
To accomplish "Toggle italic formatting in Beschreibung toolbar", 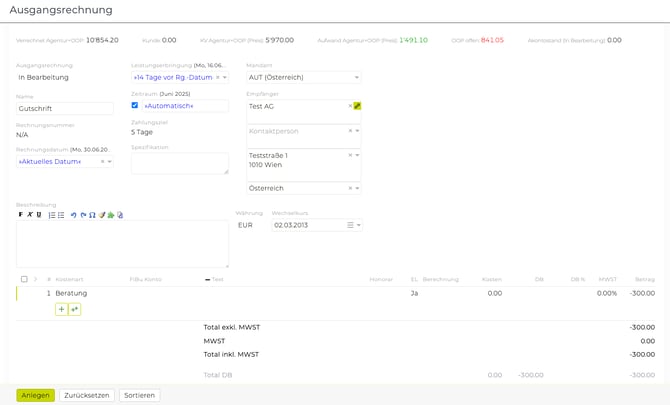I will pos(30,215).
